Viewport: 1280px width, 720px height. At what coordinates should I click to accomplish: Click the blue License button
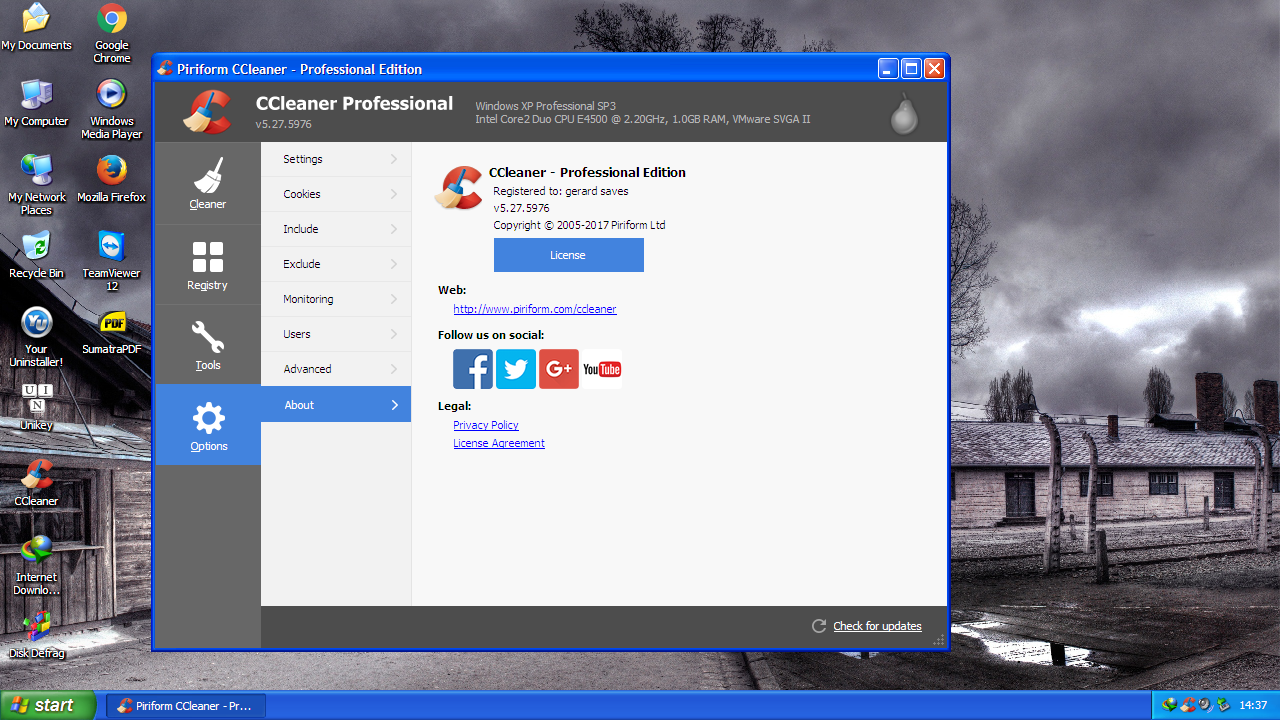point(569,255)
